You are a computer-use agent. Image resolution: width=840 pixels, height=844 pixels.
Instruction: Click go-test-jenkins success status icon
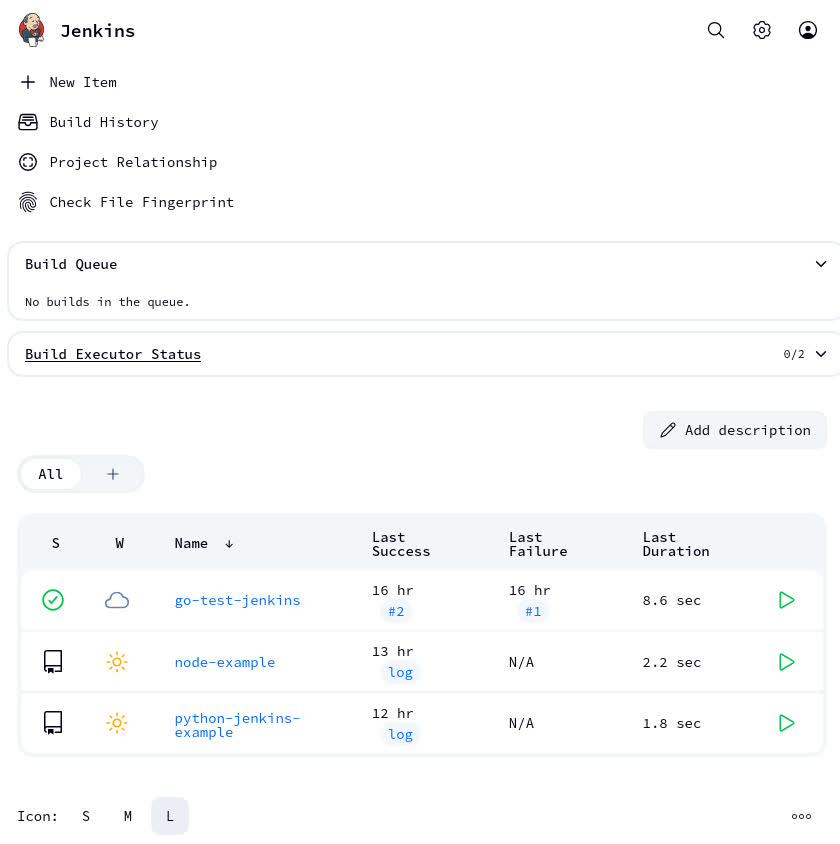click(53, 600)
